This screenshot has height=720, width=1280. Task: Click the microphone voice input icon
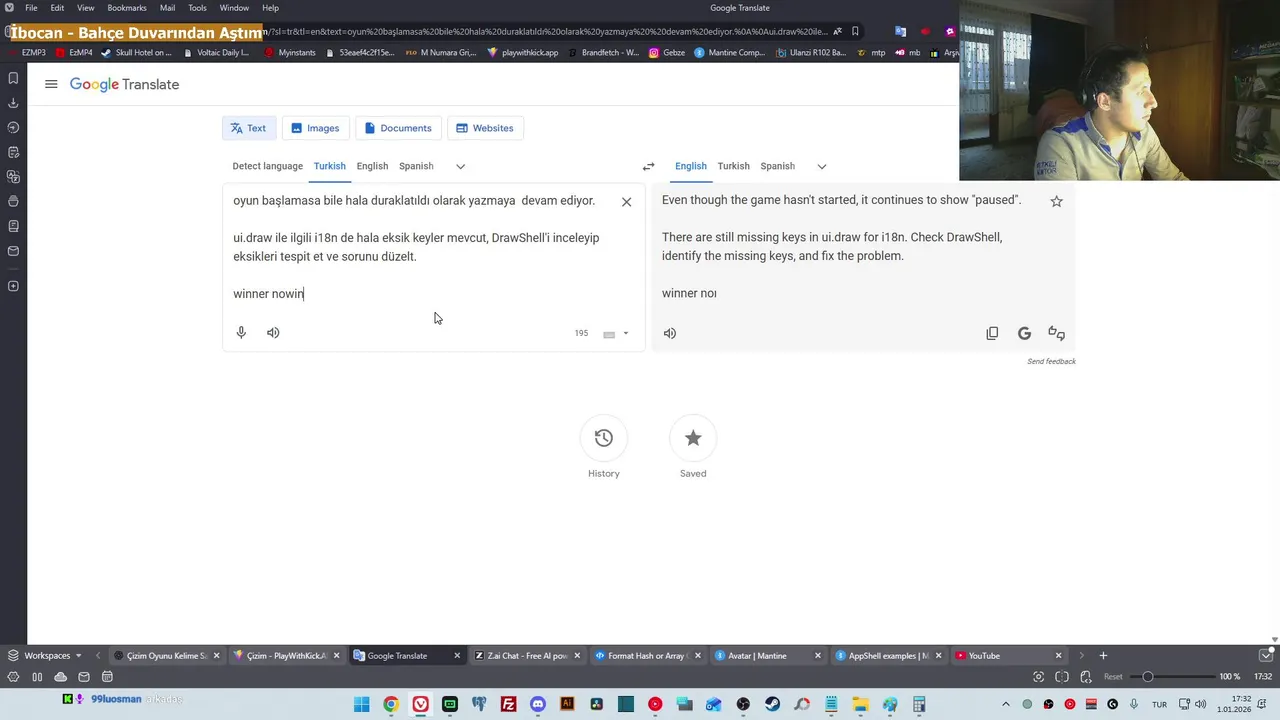point(241,332)
